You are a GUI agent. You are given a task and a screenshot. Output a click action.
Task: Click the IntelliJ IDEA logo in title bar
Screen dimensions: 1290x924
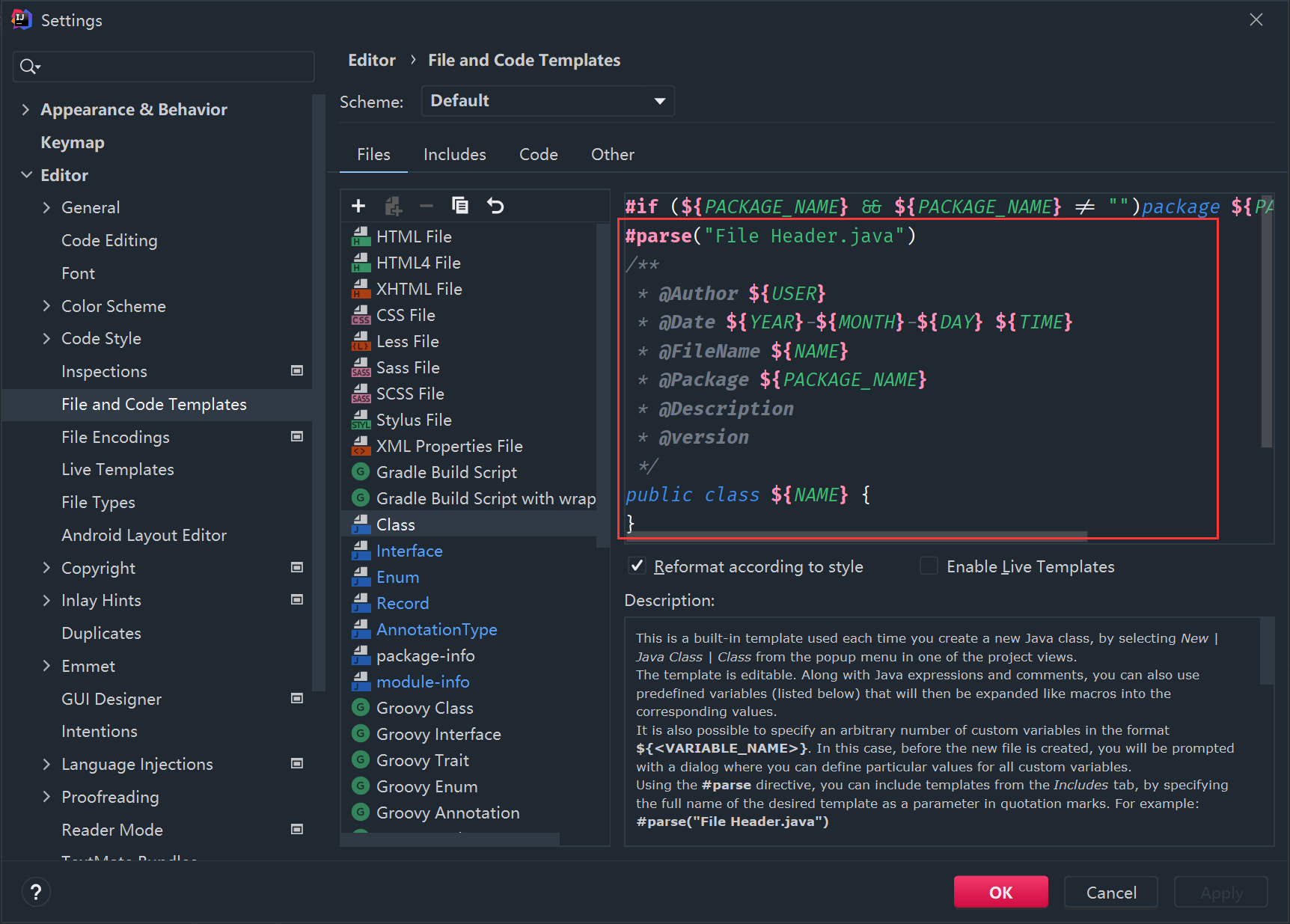[x=22, y=19]
